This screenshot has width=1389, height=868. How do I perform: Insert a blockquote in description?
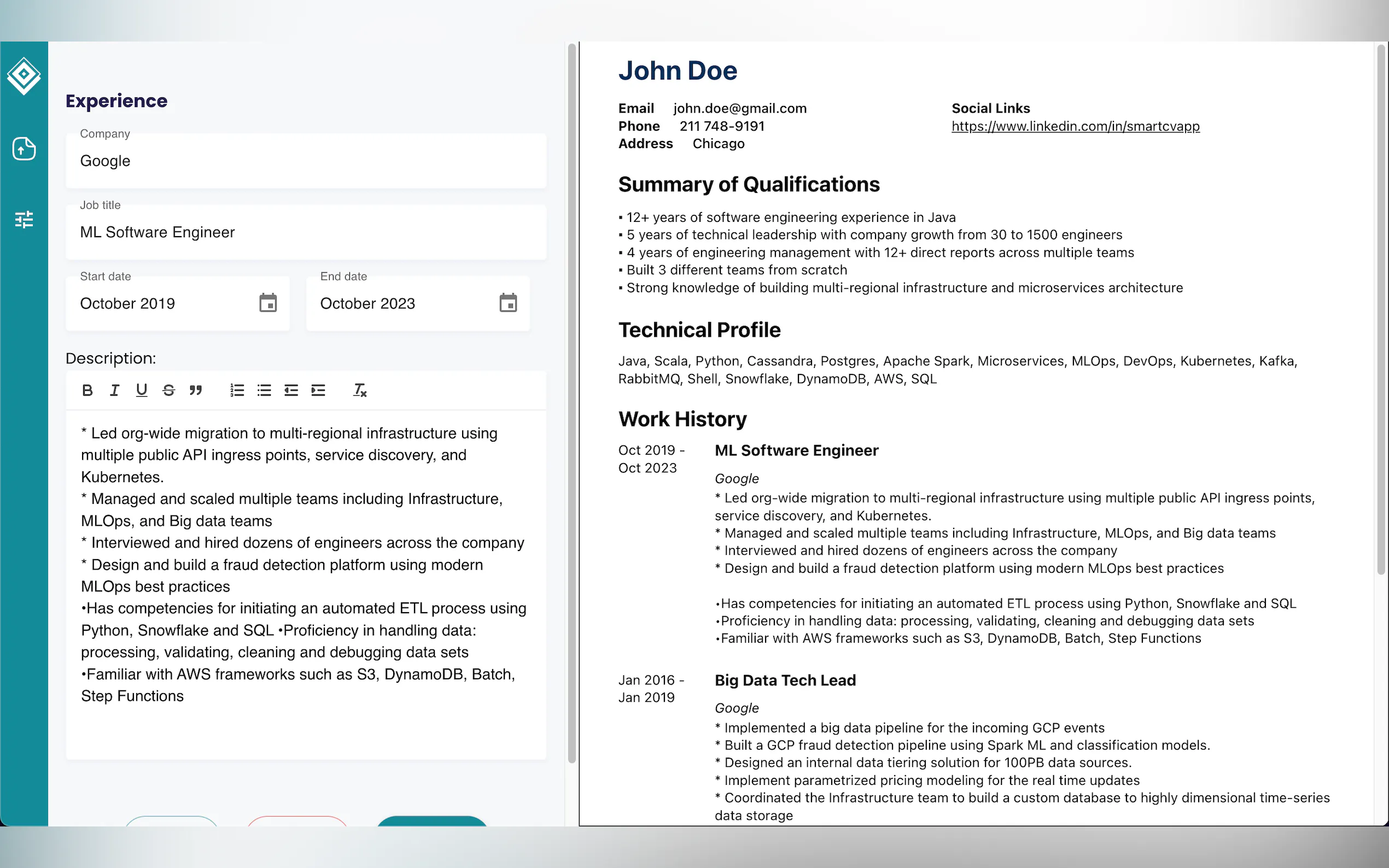tap(195, 390)
